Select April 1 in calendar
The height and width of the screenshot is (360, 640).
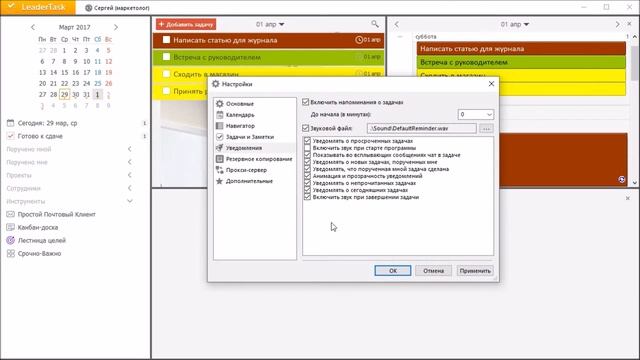click(x=97, y=94)
